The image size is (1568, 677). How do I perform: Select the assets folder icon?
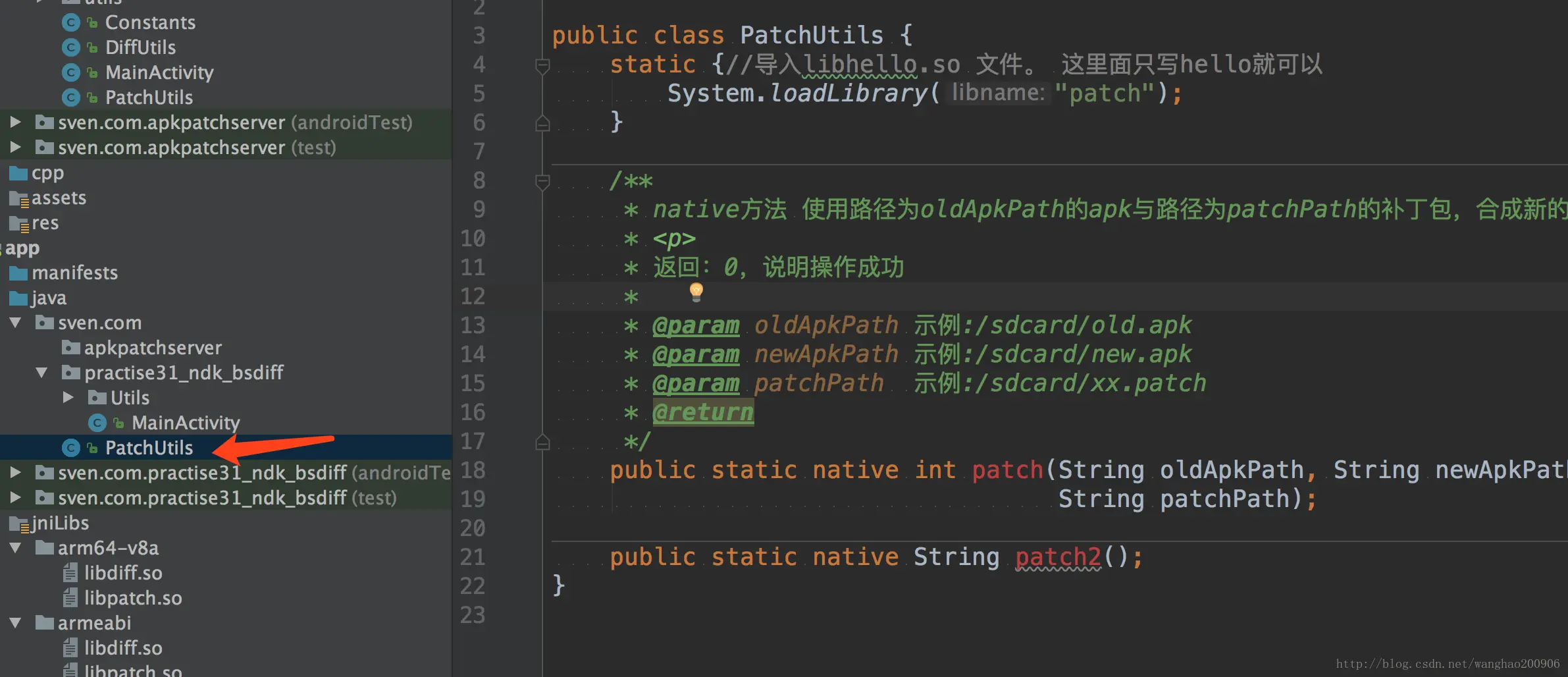(19, 198)
